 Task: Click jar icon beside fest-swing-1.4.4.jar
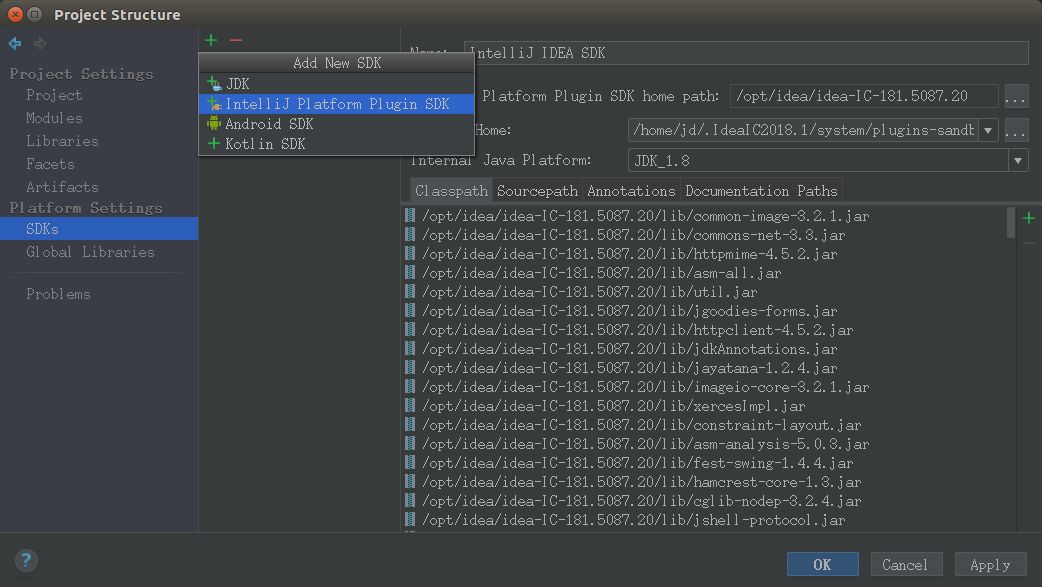click(x=410, y=463)
